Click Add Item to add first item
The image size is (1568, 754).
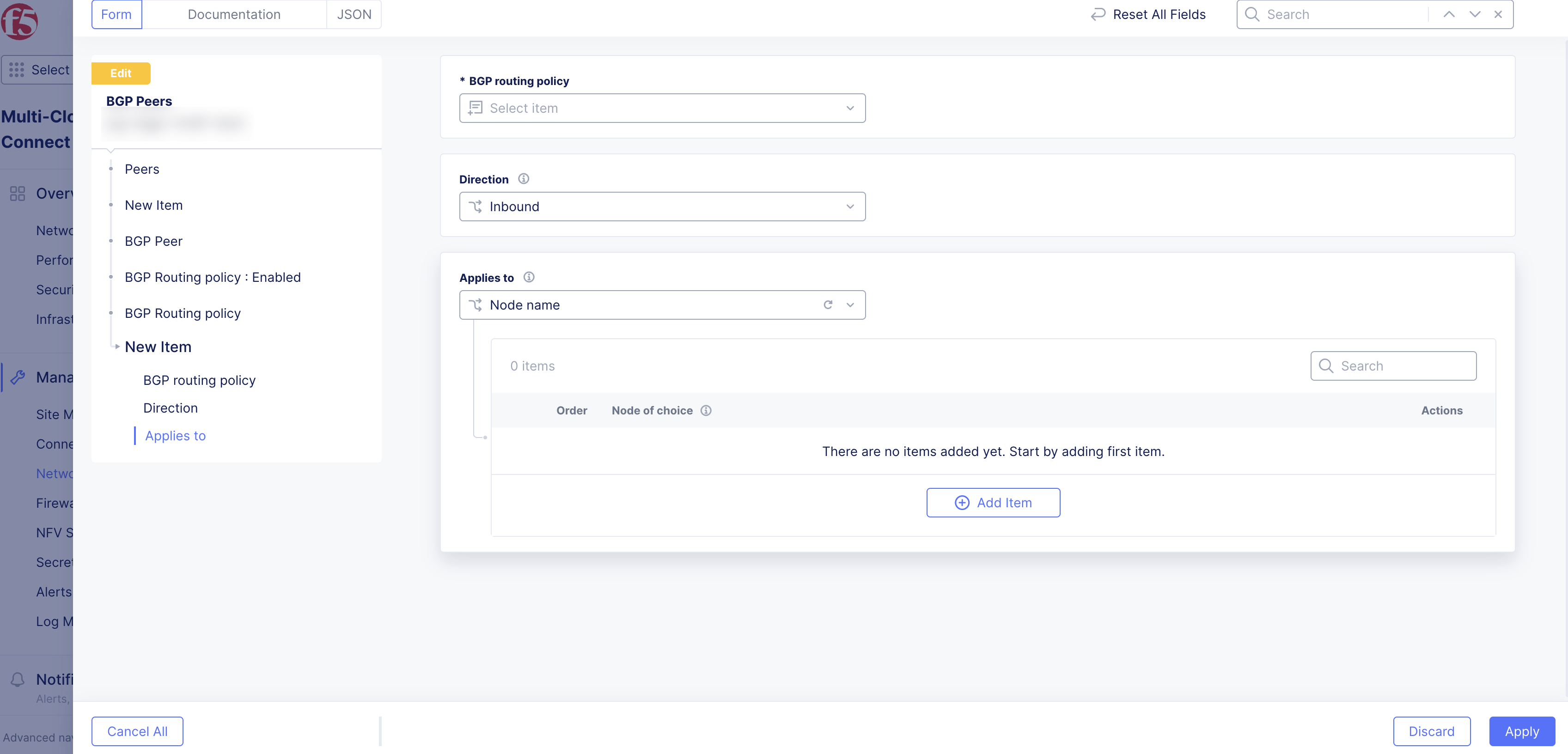coord(993,502)
